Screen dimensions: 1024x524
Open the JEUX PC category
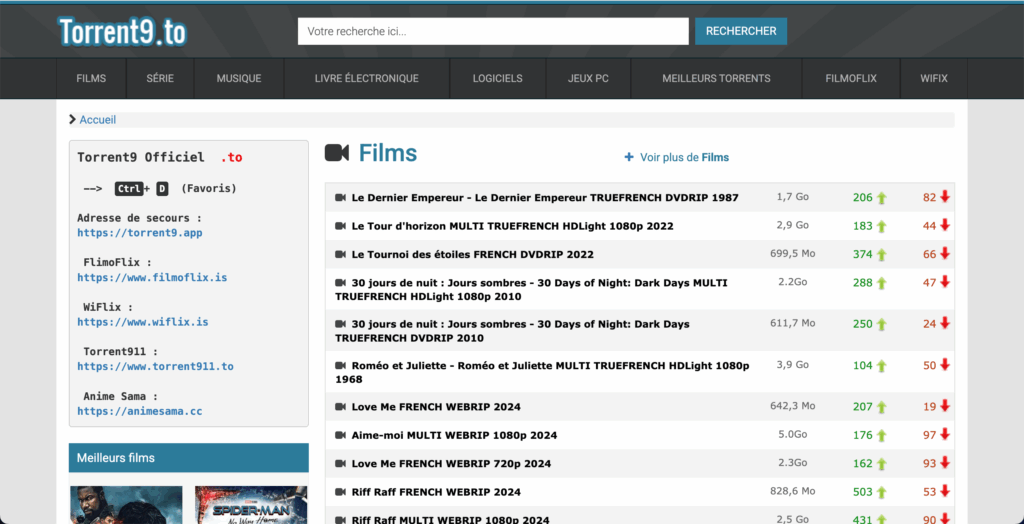coord(588,78)
